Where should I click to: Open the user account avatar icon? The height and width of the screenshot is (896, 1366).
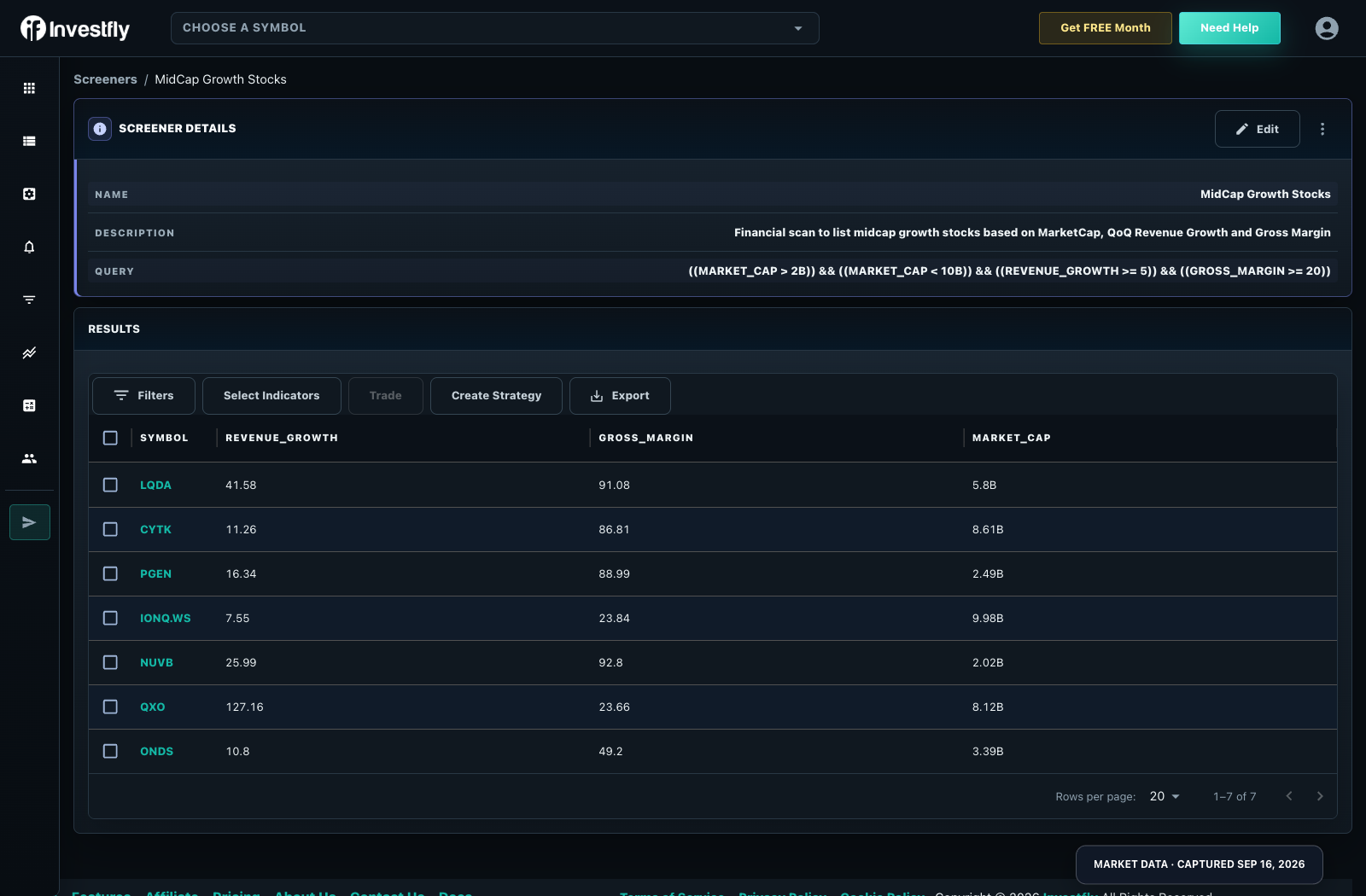pos(1327,28)
